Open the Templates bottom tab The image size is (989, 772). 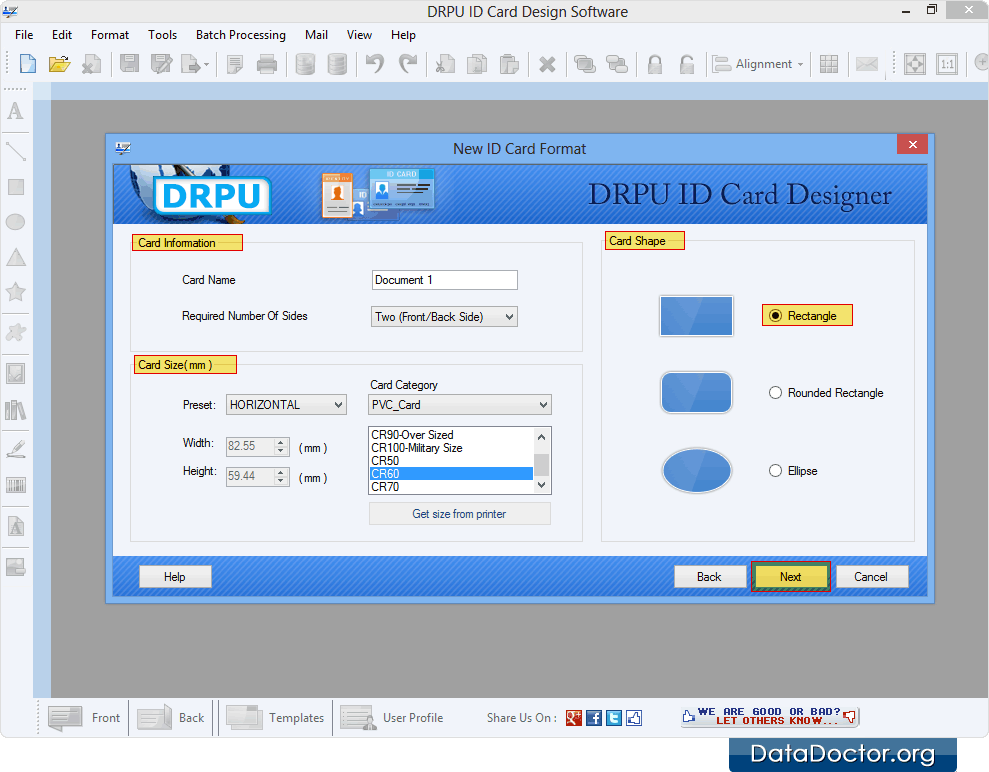275,718
